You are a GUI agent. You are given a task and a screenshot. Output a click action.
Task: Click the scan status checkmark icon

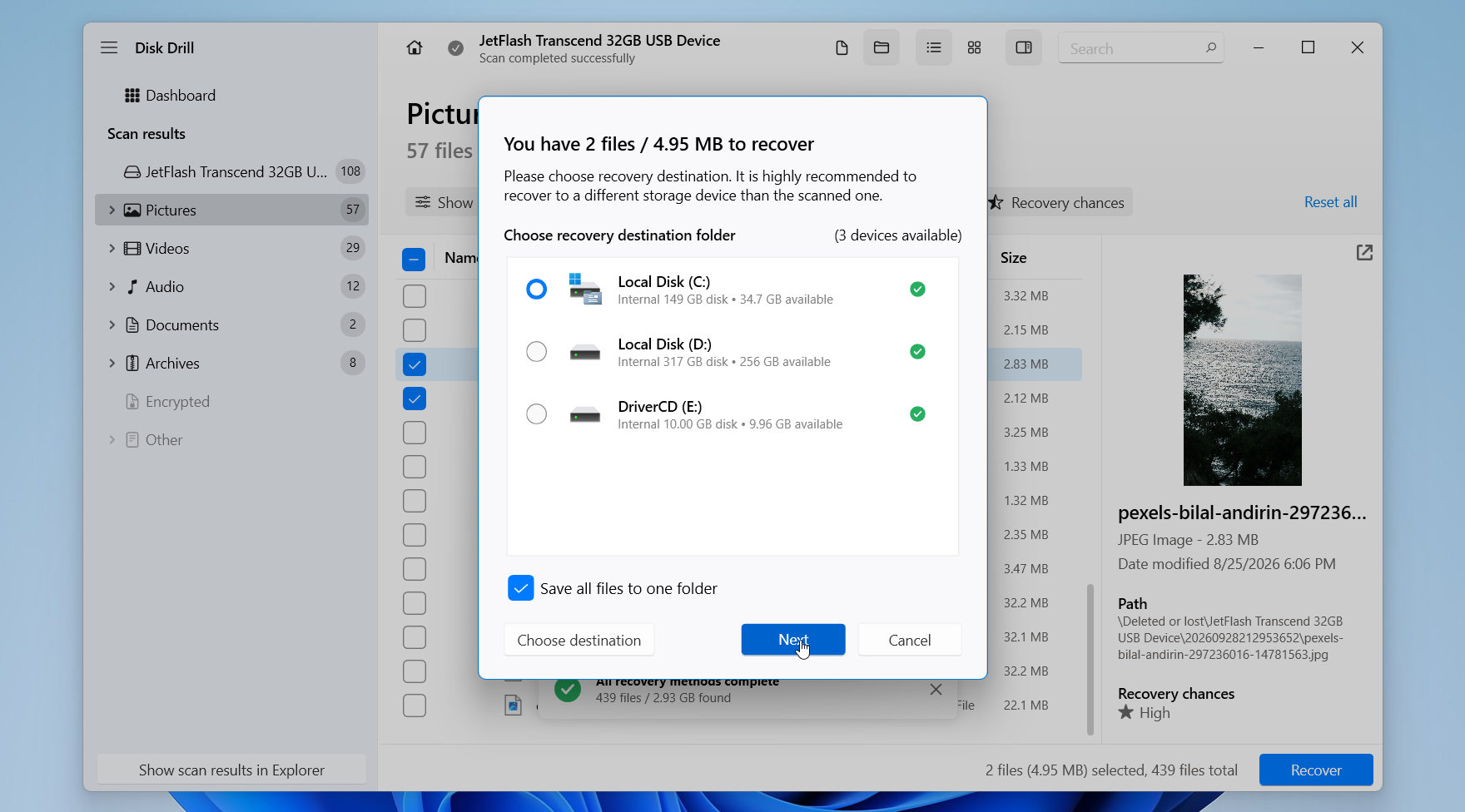pos(455,48)
